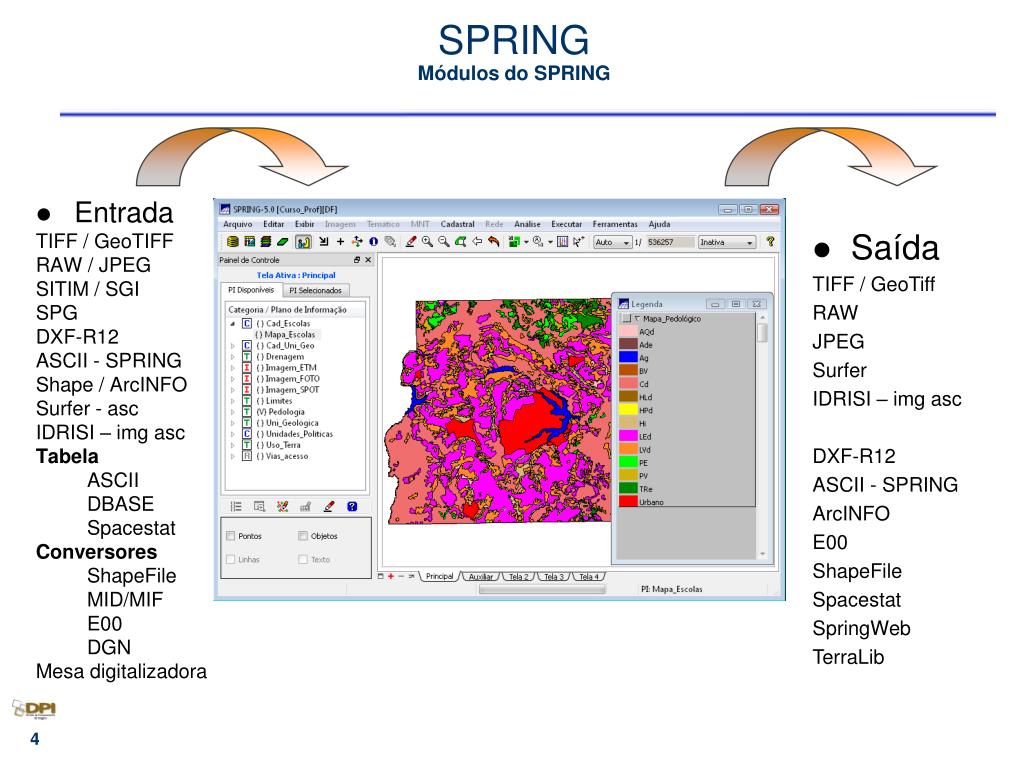
Task: Switch to the Tela 4 tab
Action: [x=588, y=577]
